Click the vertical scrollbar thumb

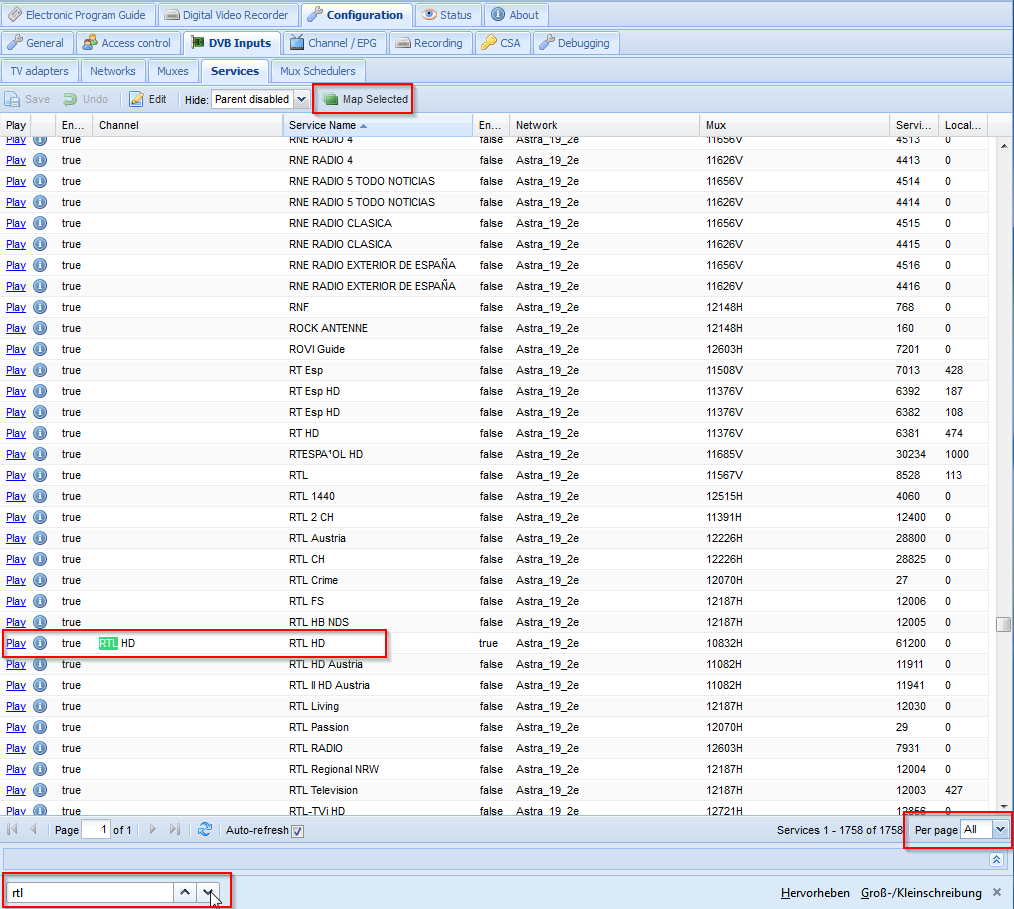[x=1004, y=624]
